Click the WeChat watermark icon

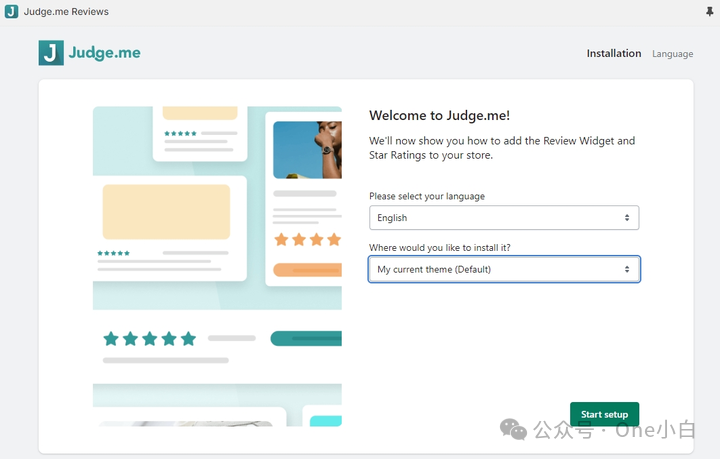coord(514,429)
